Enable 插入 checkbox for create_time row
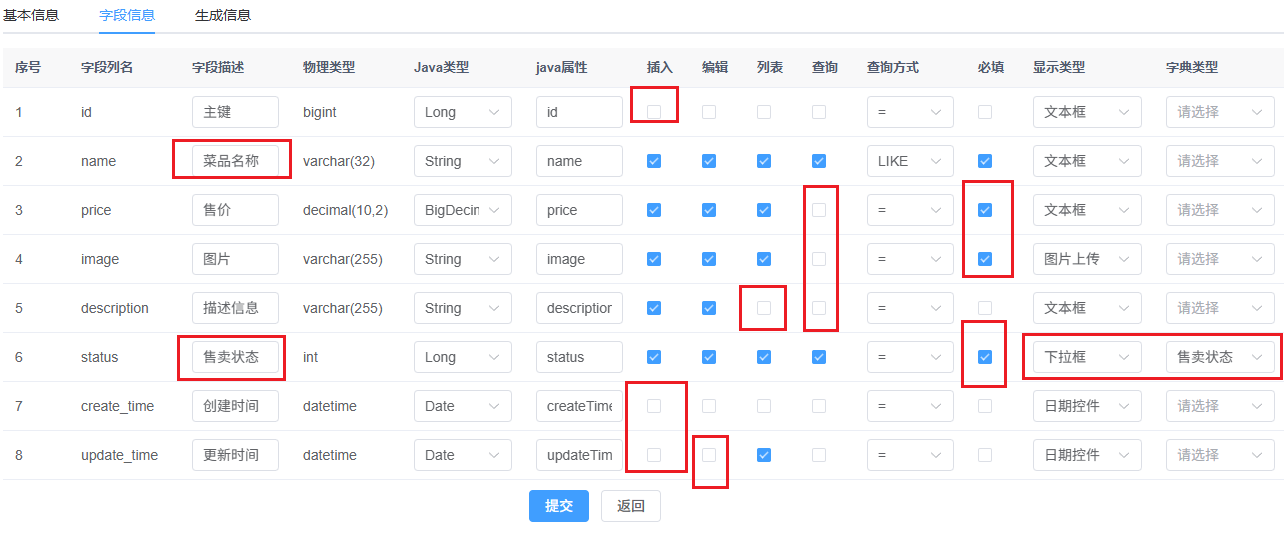Image resolution: width=1284 pixels, height=538 pixels. [x=654, y=406]
